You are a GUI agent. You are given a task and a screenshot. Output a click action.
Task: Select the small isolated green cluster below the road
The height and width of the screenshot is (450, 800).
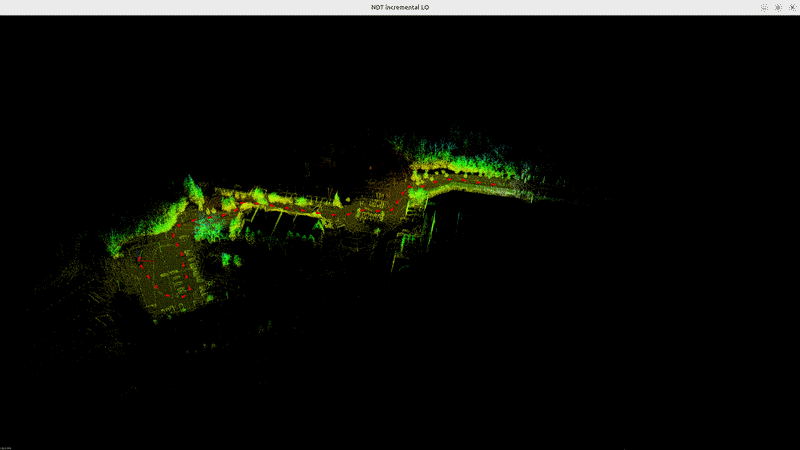point(228,260)
